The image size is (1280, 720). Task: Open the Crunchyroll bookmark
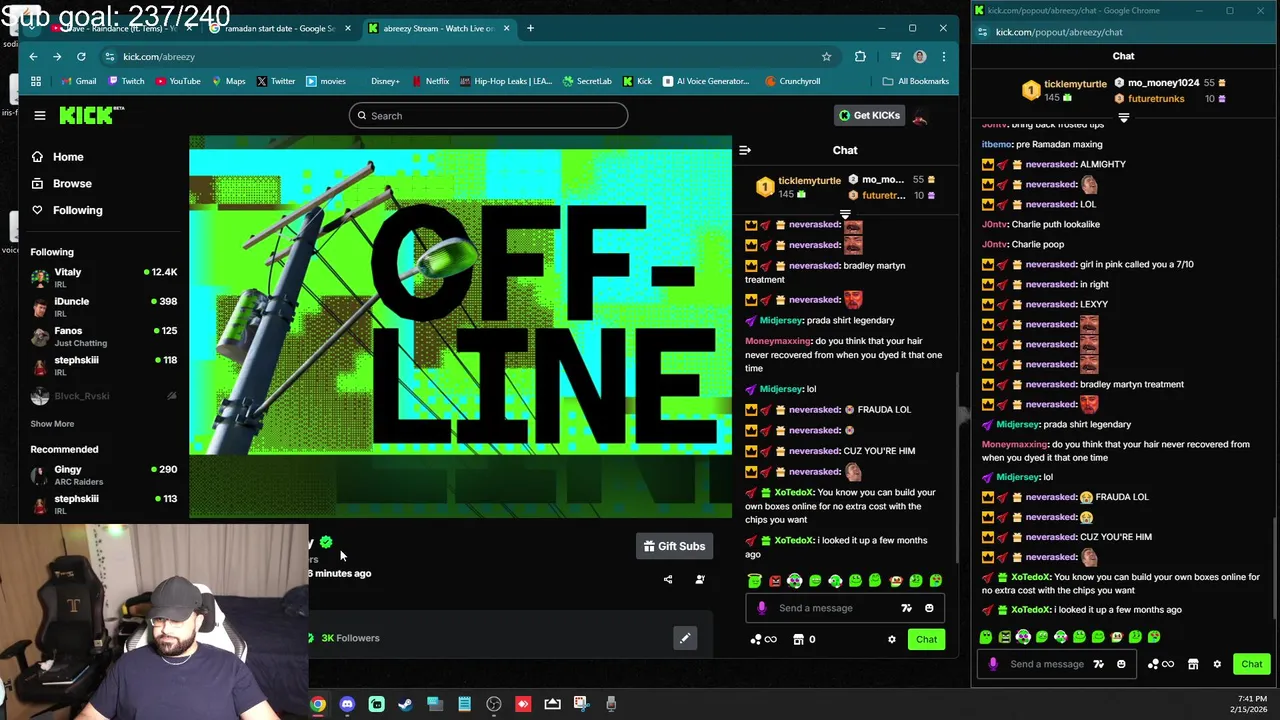point(792,81)
